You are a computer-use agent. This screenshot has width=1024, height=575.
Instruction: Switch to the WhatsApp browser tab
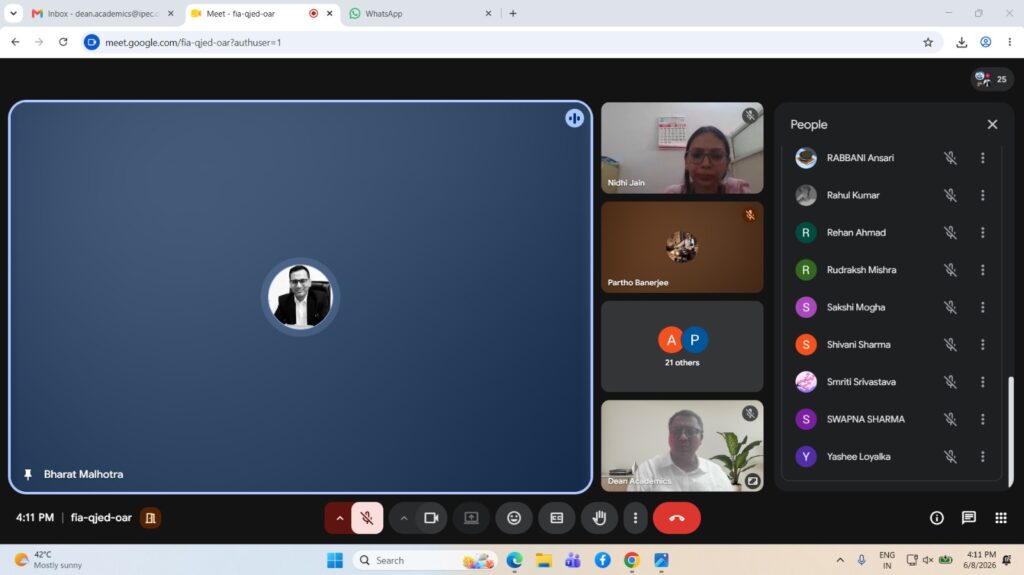(x=420, y=13)
